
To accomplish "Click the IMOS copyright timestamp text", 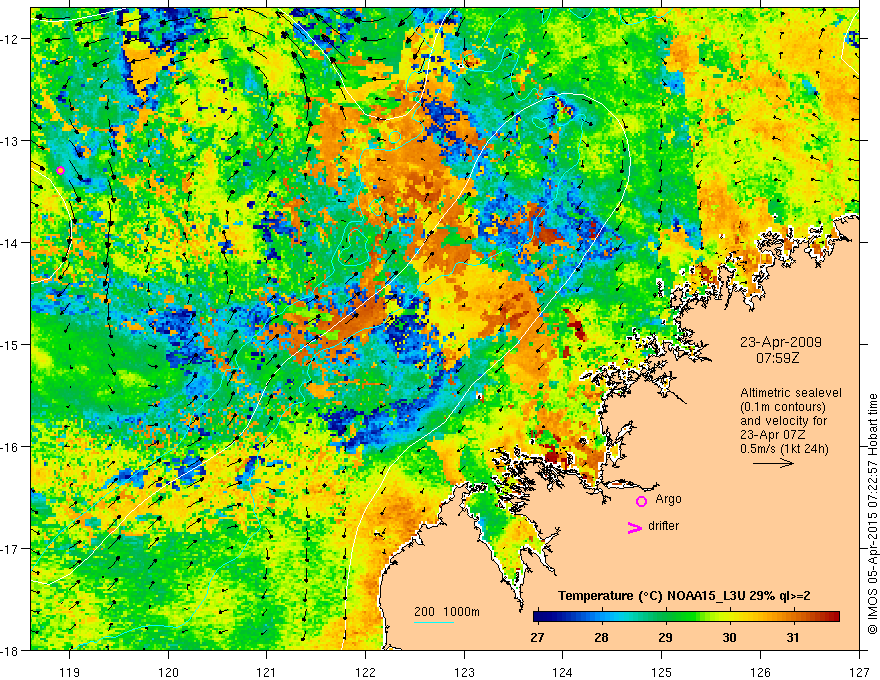I will 872,515.
